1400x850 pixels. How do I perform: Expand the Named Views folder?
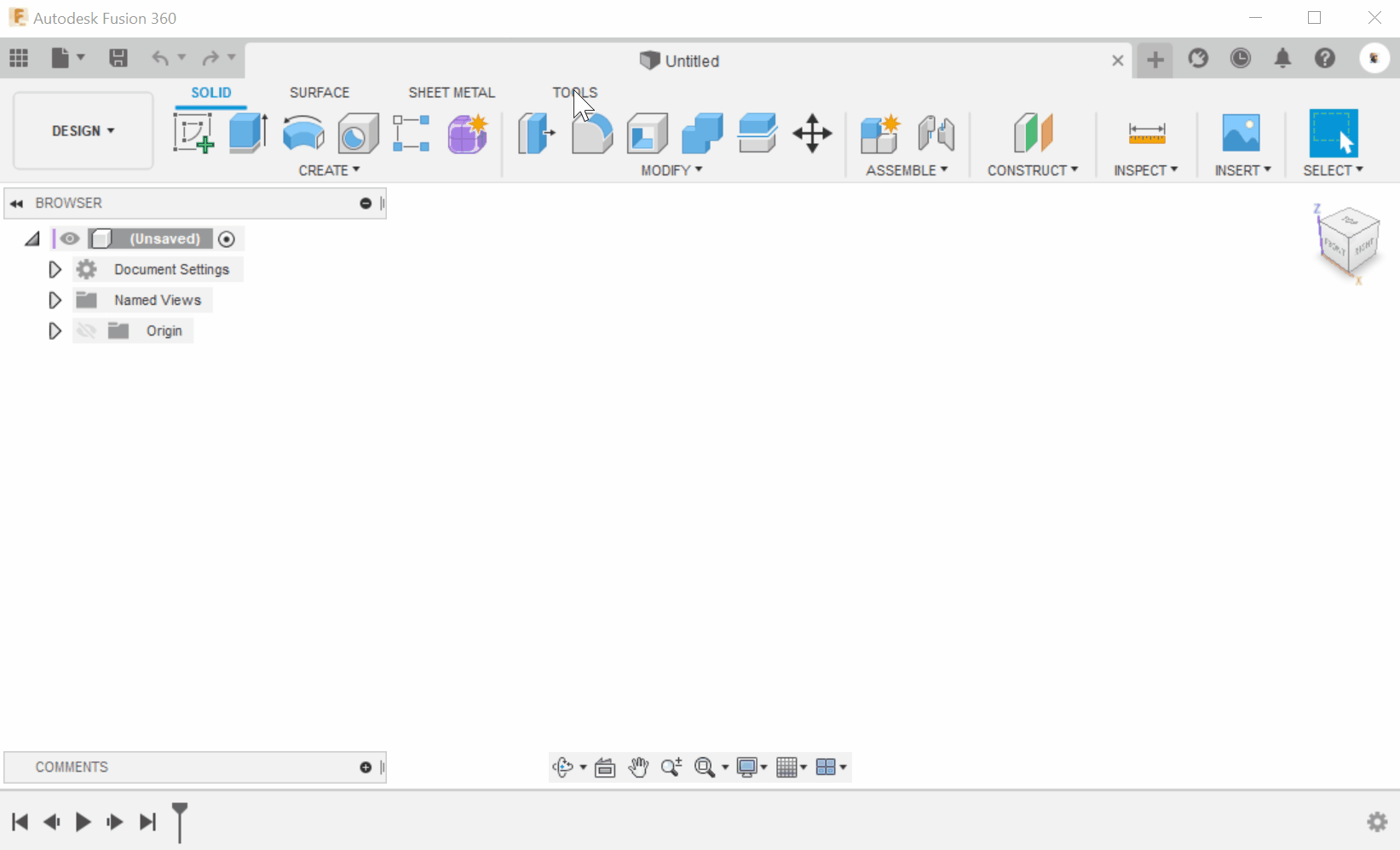coord(55,301)
